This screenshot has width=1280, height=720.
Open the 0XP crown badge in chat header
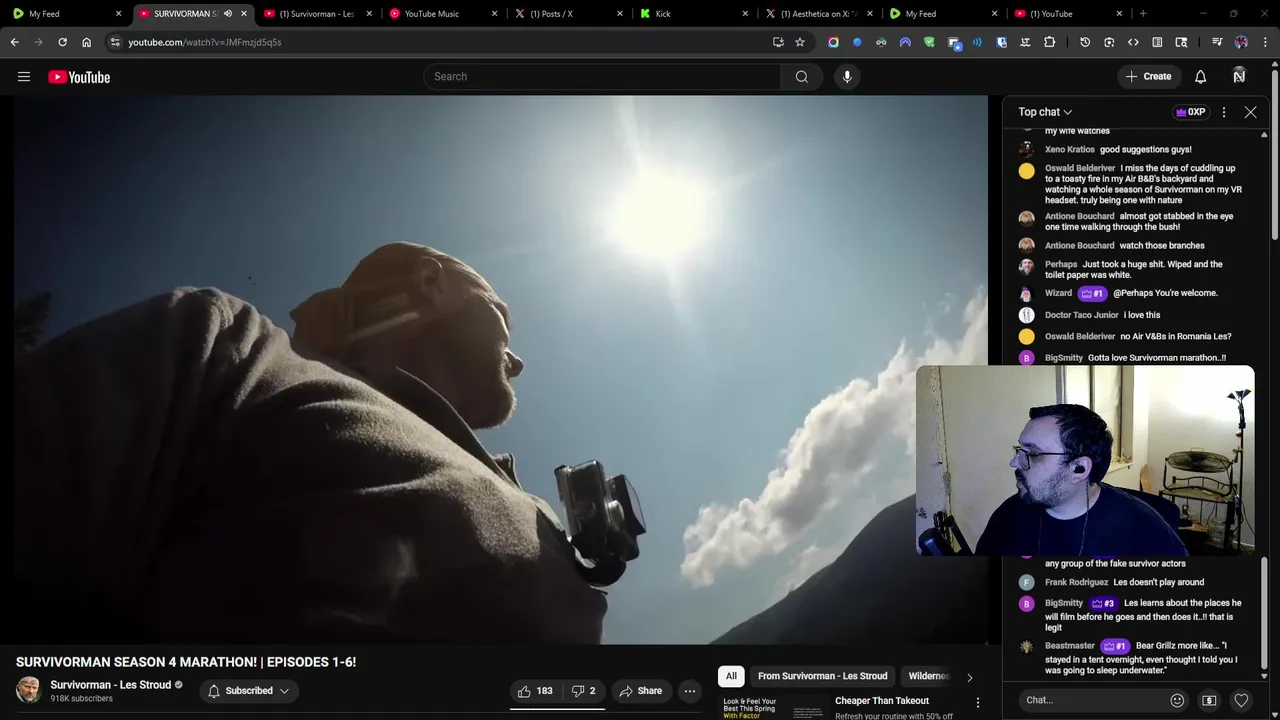coord(1190,112)
